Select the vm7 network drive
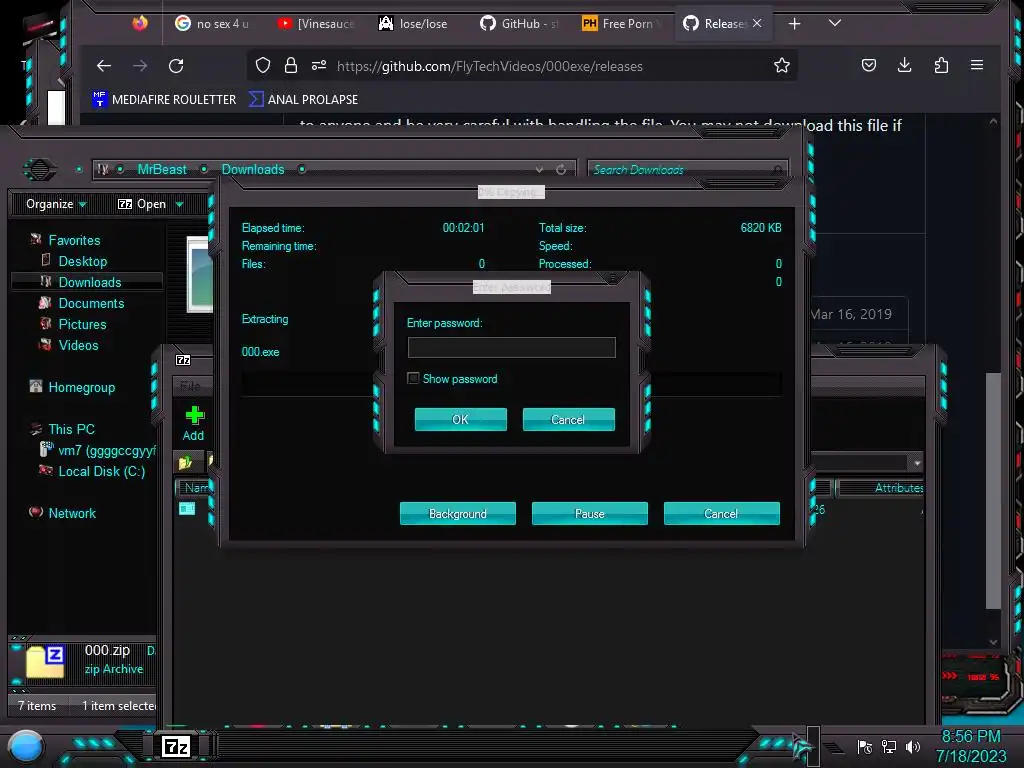The height and width of the screenshot is (768, 1024). coord(98,450)
